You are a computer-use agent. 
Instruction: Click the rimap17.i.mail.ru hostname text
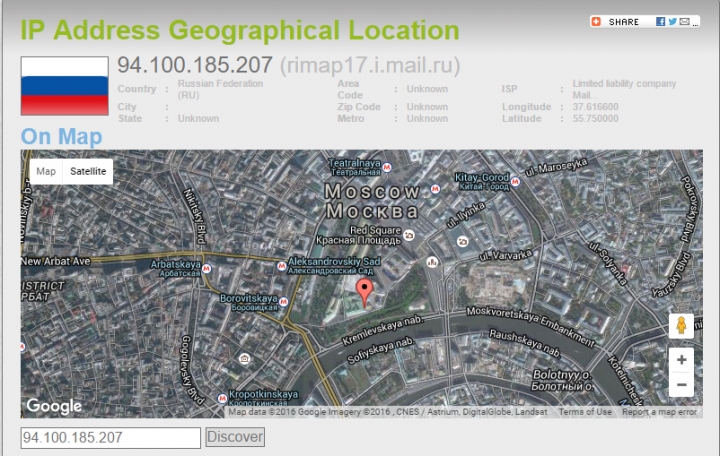tap(370, 65)
